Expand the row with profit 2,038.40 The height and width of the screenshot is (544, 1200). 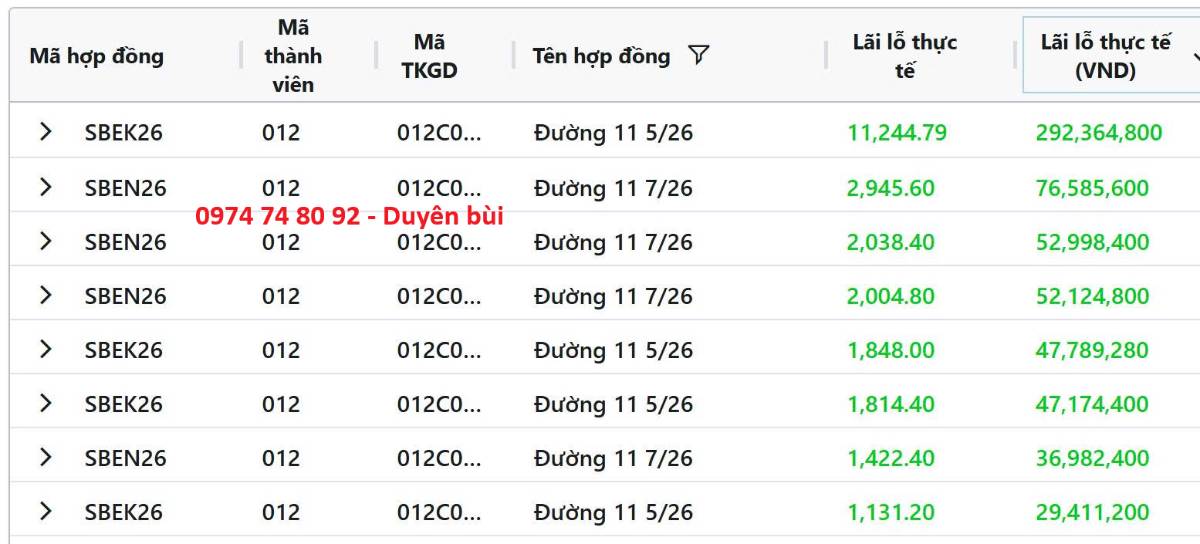tap(45, 241)
